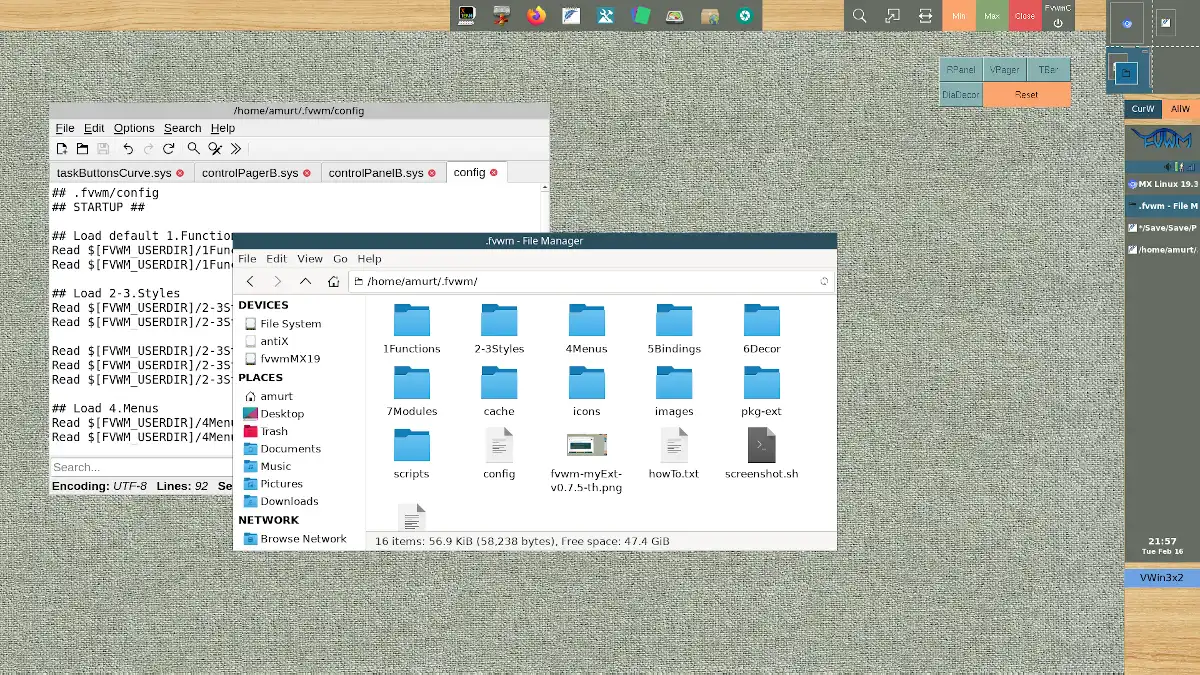Viewport: 1200px width, 675px height.
Task: Open the Go menu in File Manager
Action: pos(340,259)
